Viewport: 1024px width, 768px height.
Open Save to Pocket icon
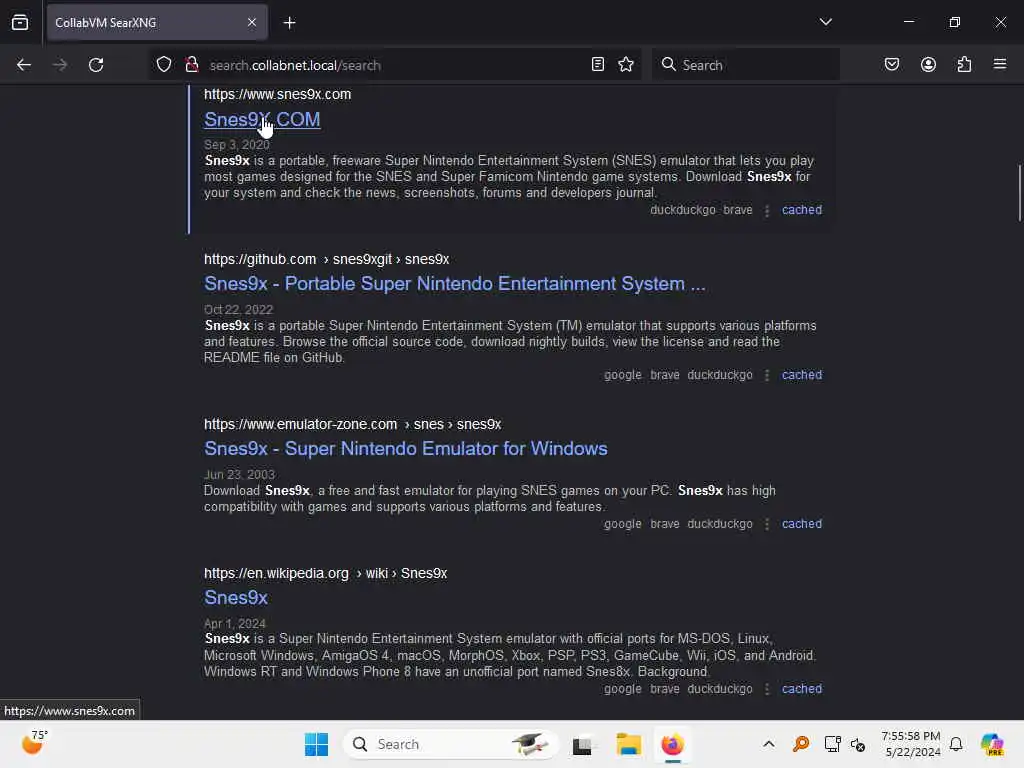pyautogui.click(x=892, y=64)
